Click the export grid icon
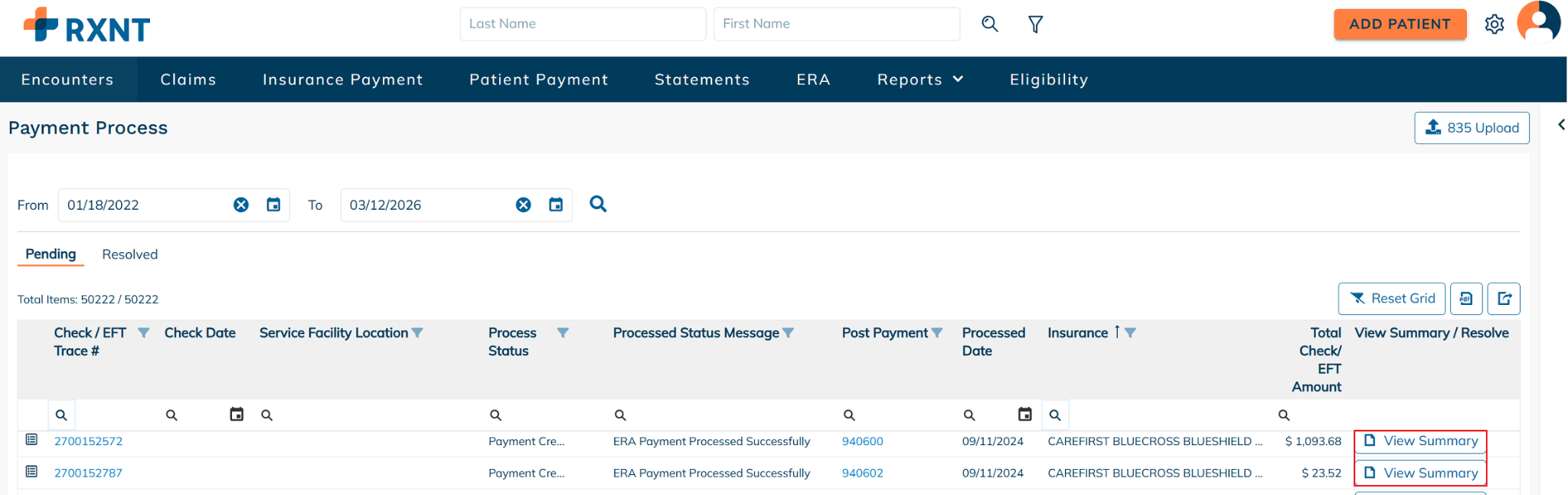 (1504, 299)
